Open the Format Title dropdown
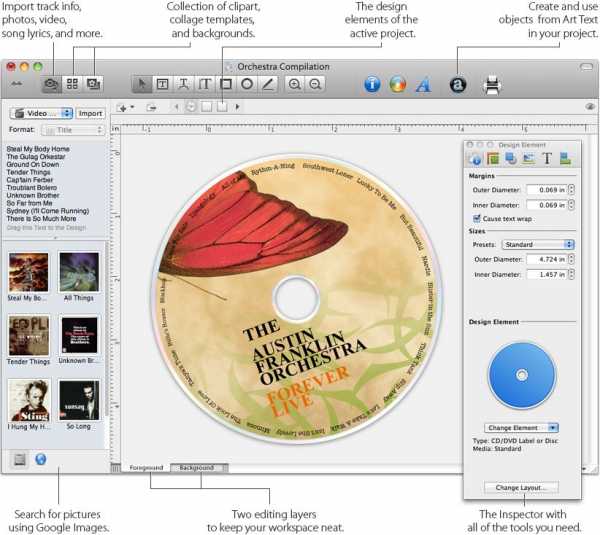 click(x=73, y=130)
